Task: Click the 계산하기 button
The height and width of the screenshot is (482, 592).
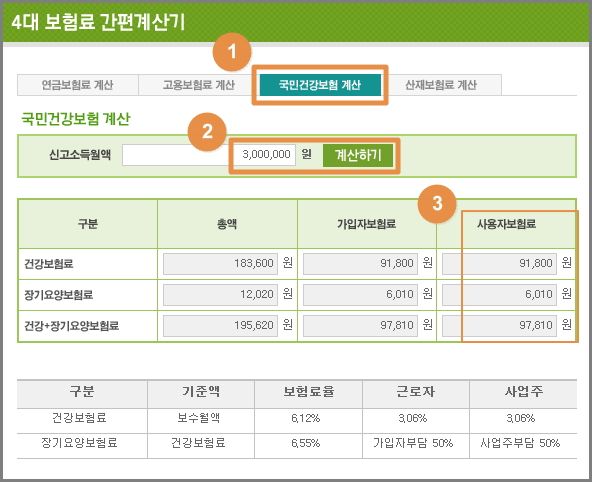Action: [x=358, y=155]
